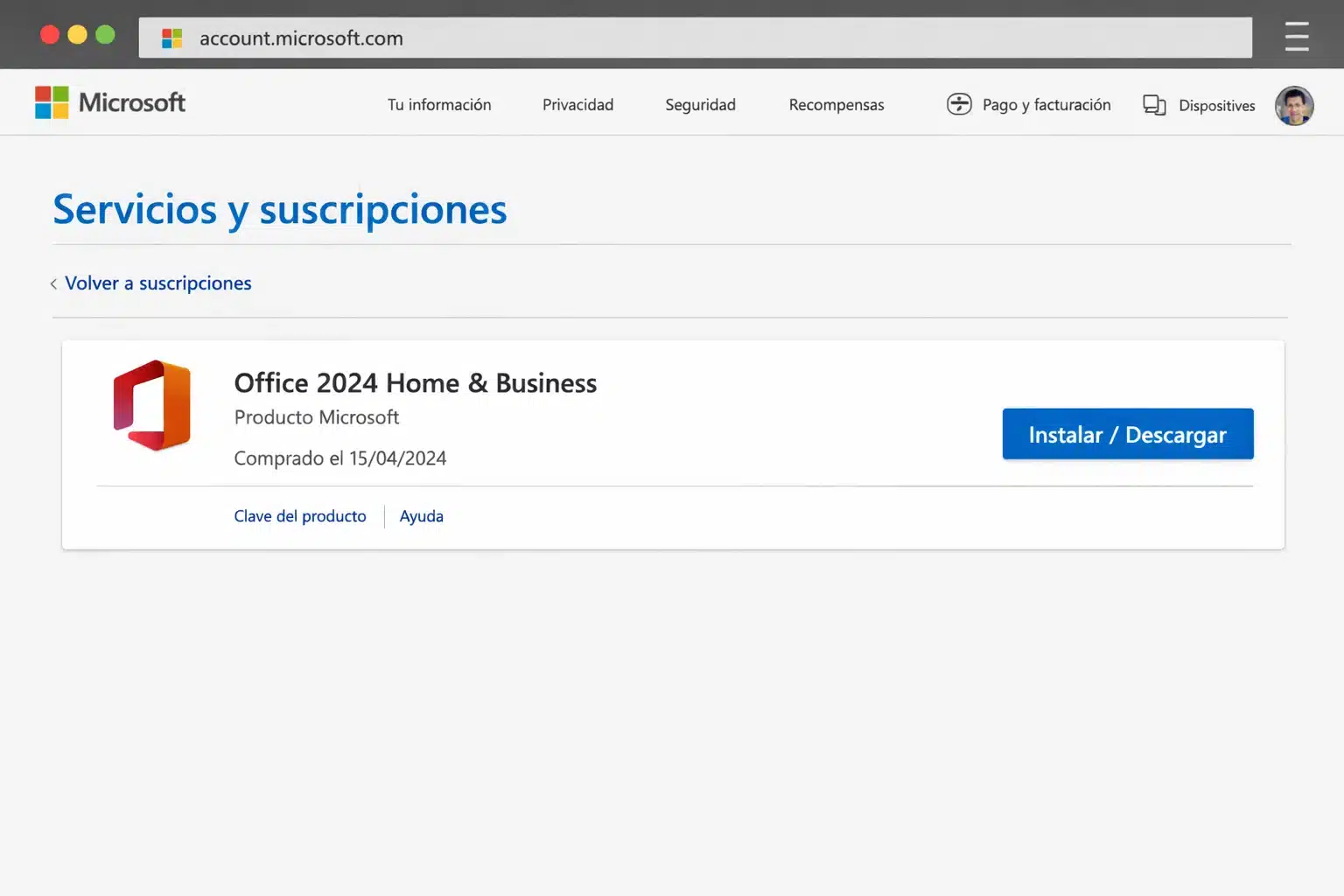Click the Instalar / Descargar button
The width and height of the screenshot is (1344, 896).
click(1127, 434)
